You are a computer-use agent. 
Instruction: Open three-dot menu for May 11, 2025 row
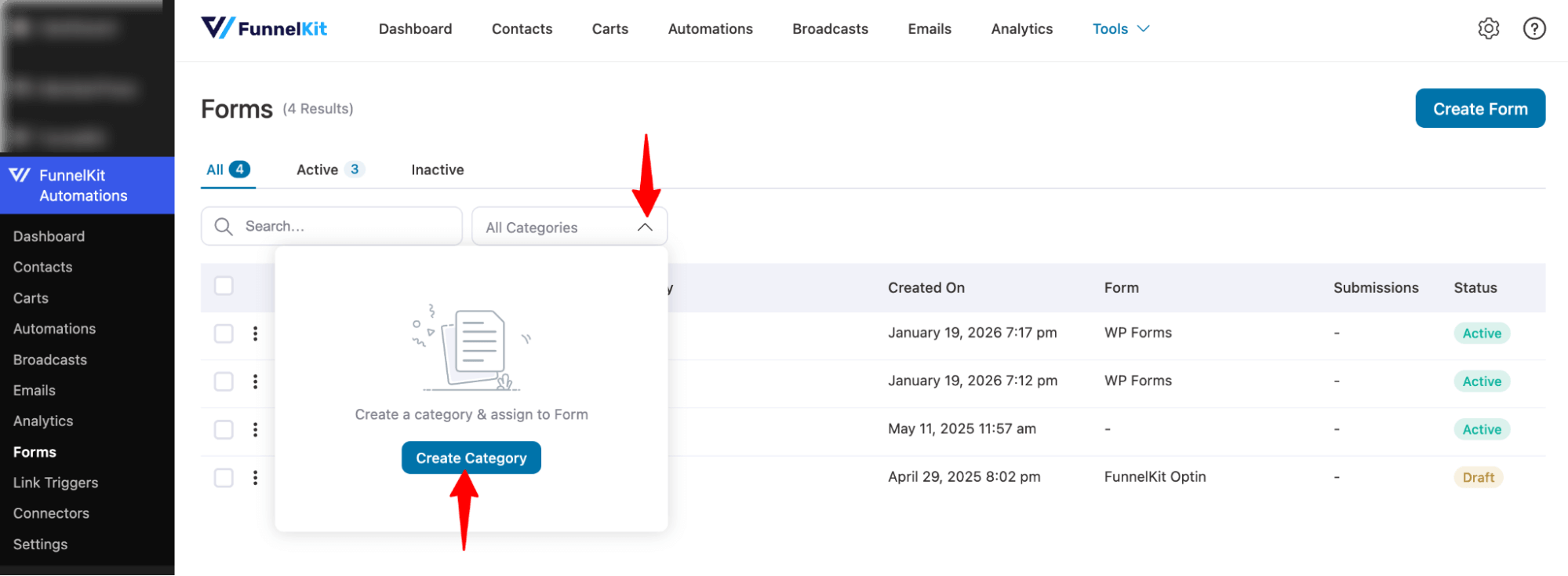[255, 429]
